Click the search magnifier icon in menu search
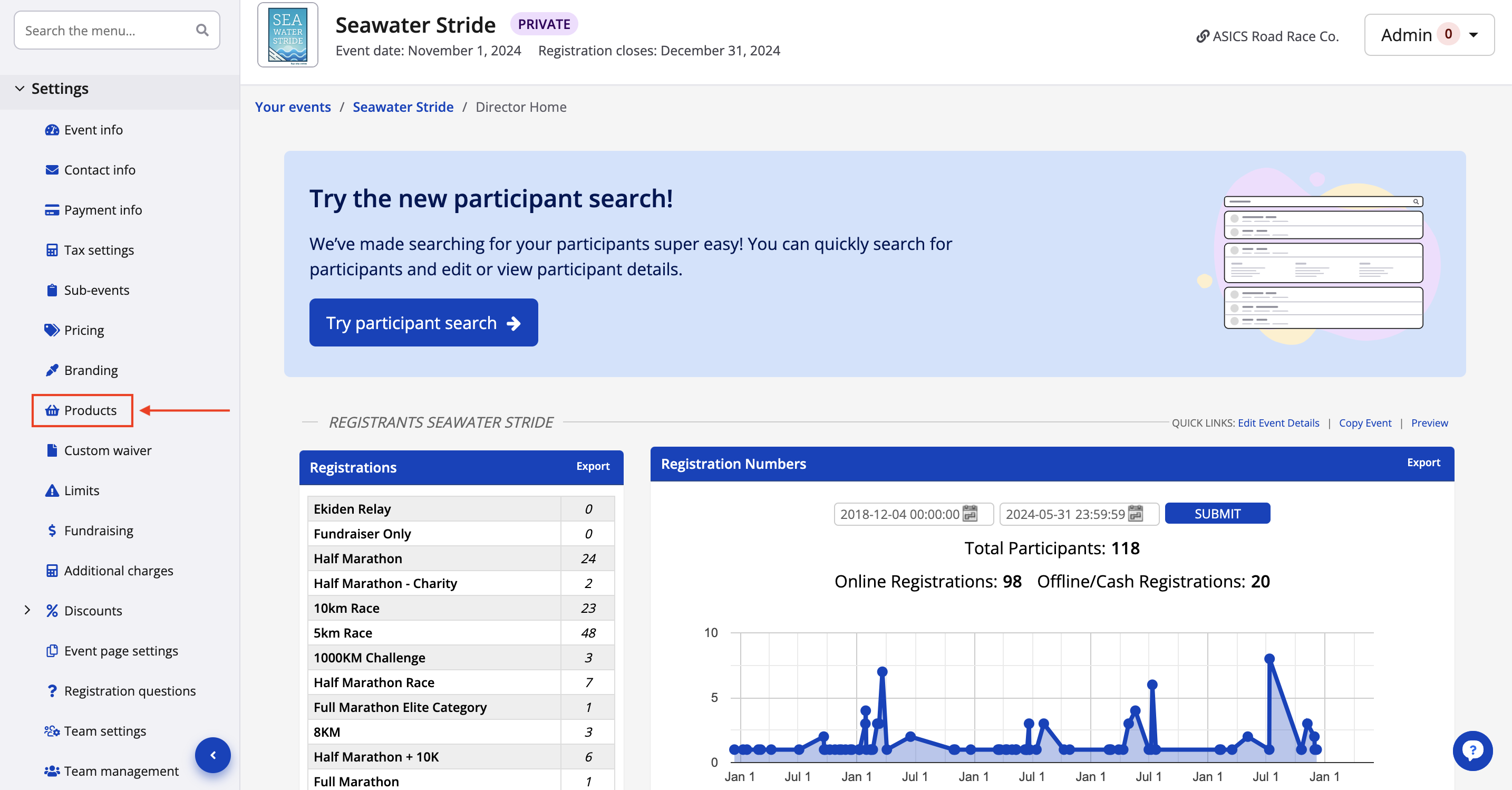 pos(202,31)
